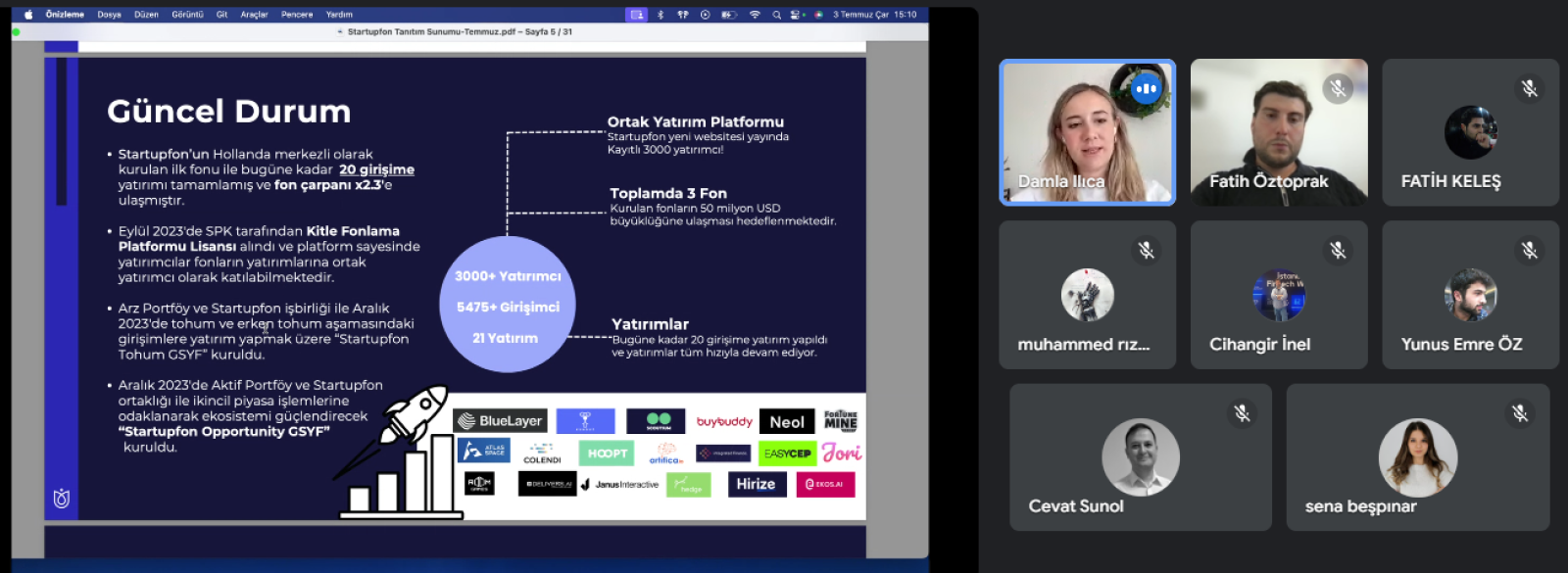Click the Toplamda 3 Fon heading
Screen dimensions: 1568x573
[x=668, y=194]
